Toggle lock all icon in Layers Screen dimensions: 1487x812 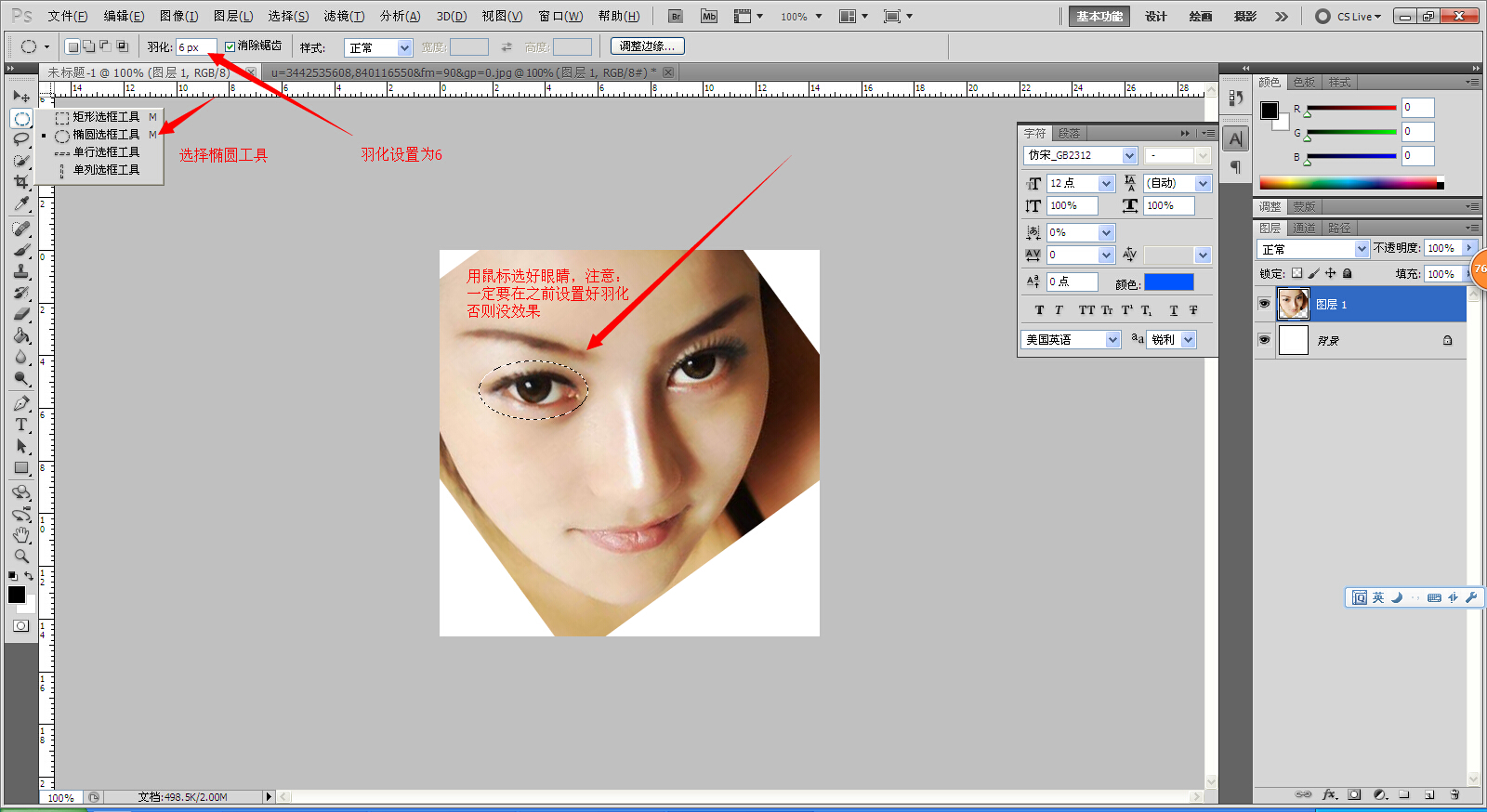point(1347,273)
